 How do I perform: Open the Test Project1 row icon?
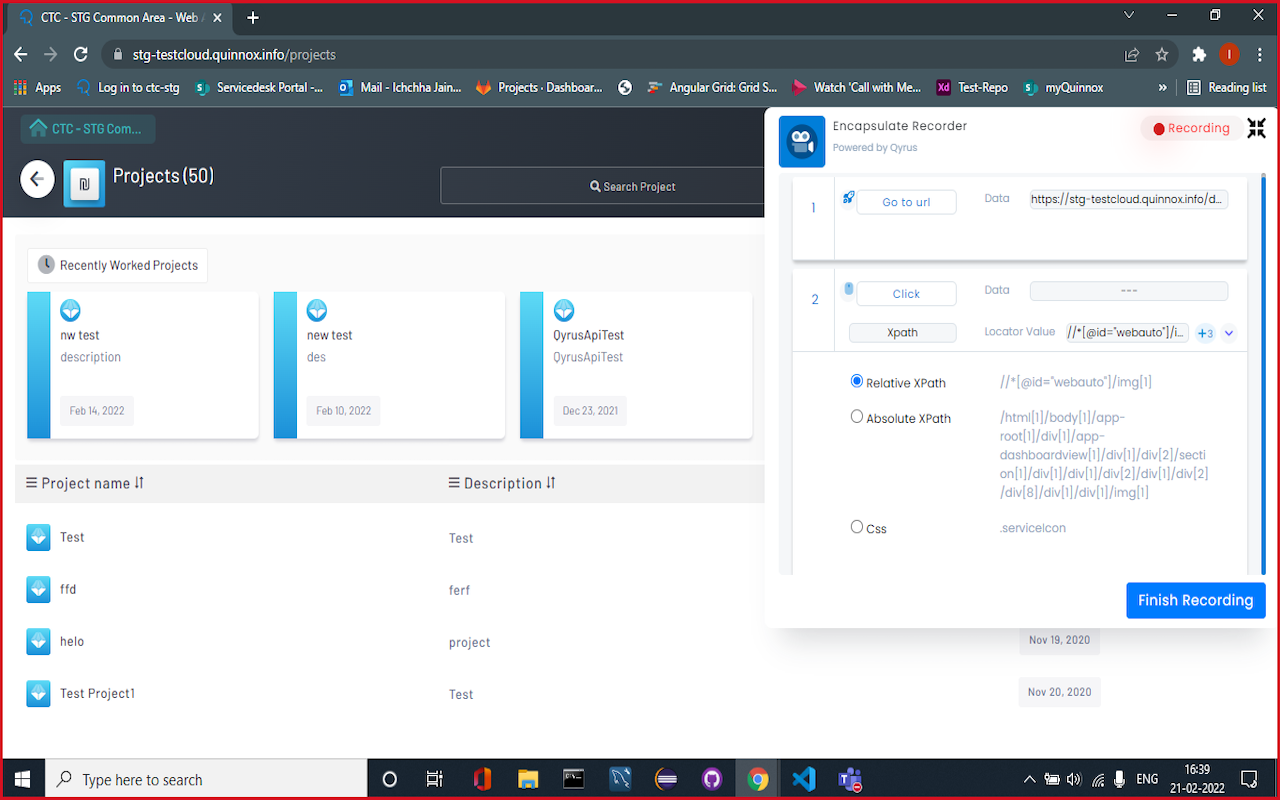pyautogui.click(x=38, y=693)
